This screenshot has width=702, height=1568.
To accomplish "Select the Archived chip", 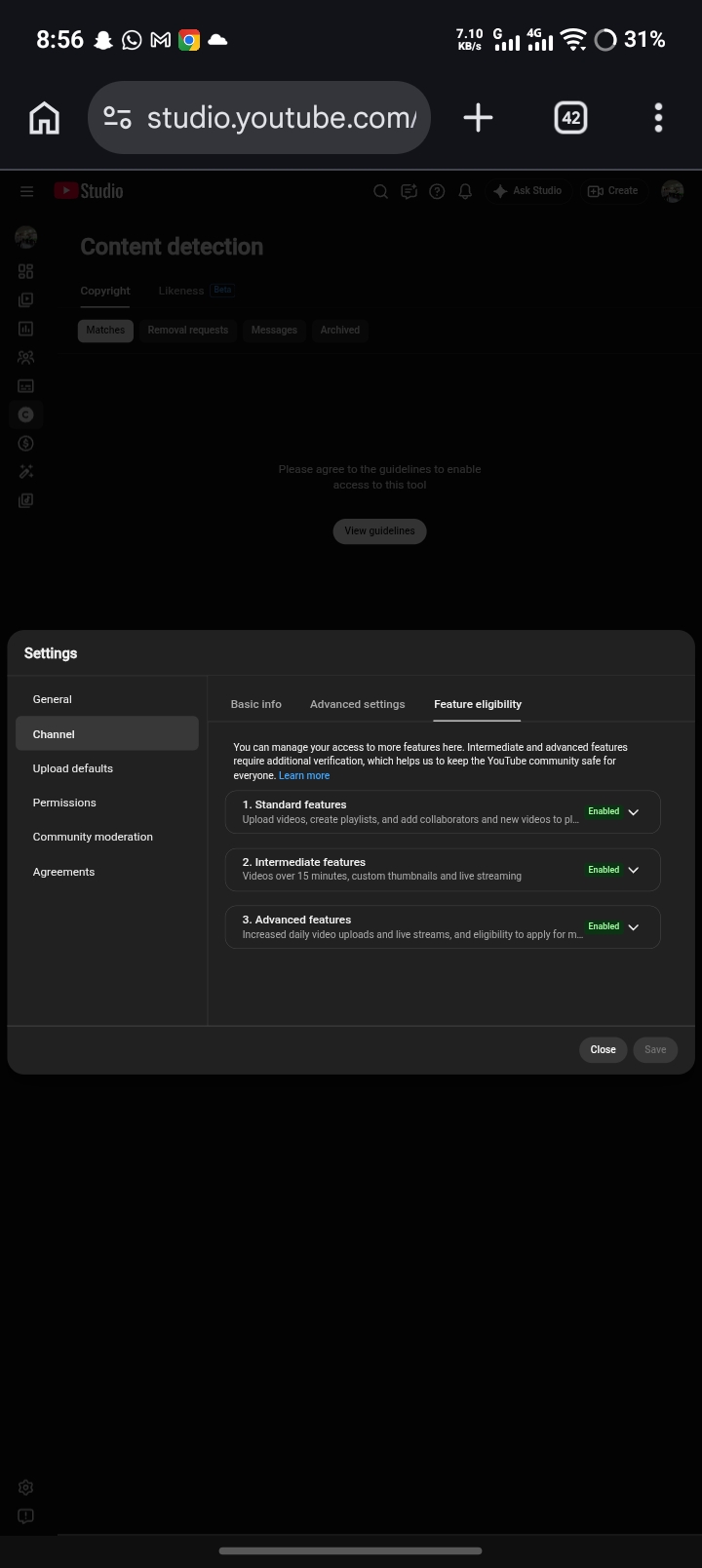I will (x=340, y=331).
